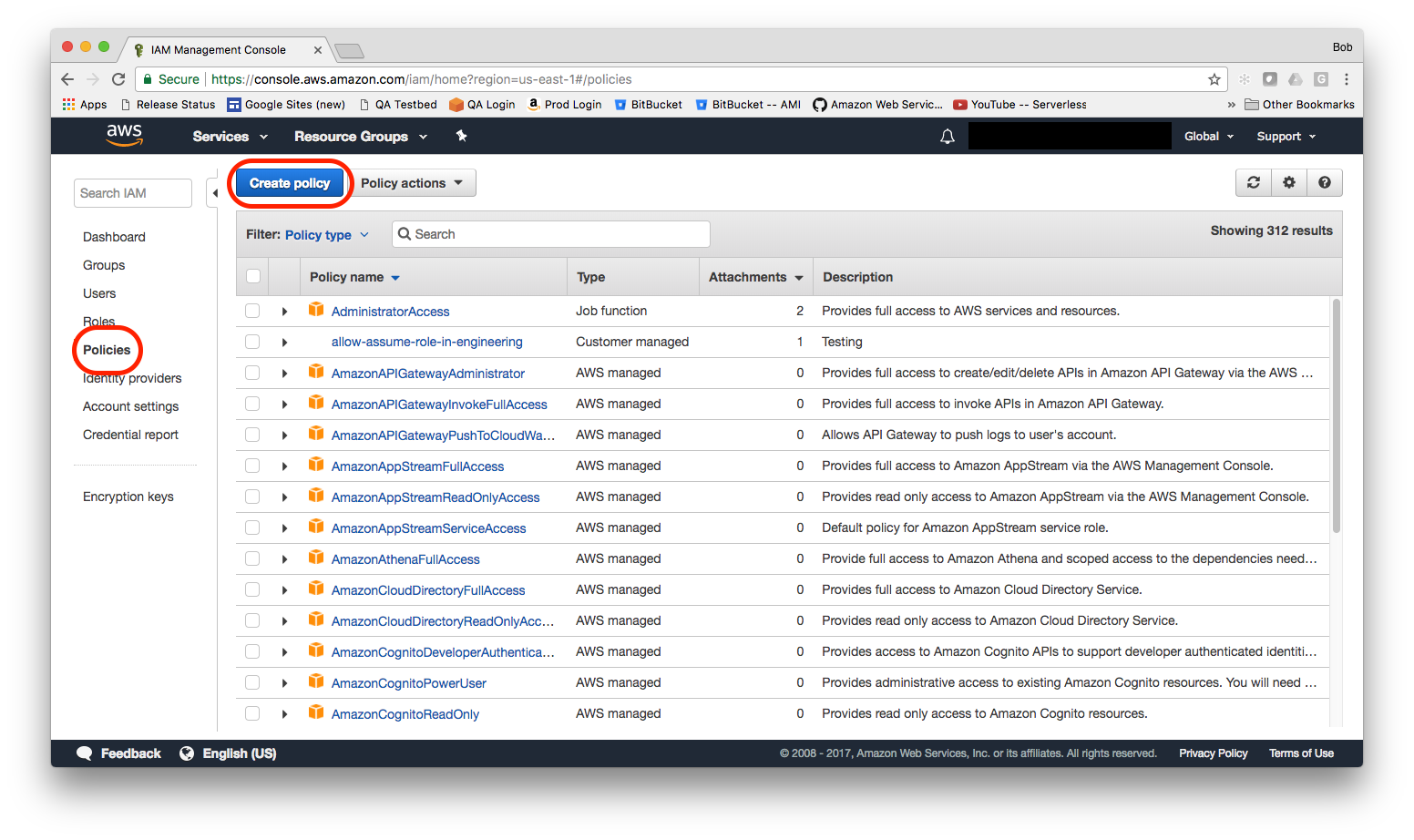Open the BitBucket bookmark
This screenshot has width=1414, height=840.
[x=648, y=105]
